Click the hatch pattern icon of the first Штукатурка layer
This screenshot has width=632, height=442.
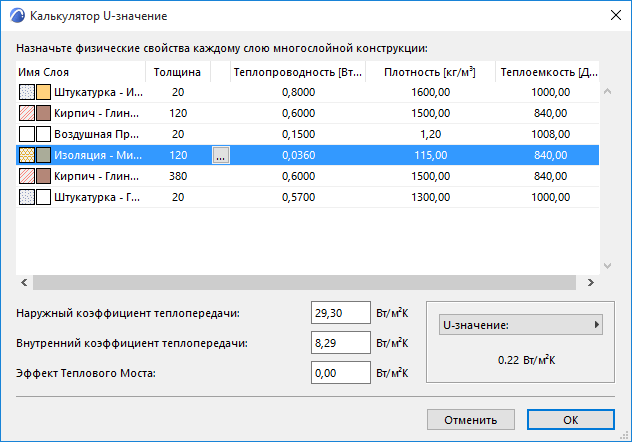pos(26,93)
